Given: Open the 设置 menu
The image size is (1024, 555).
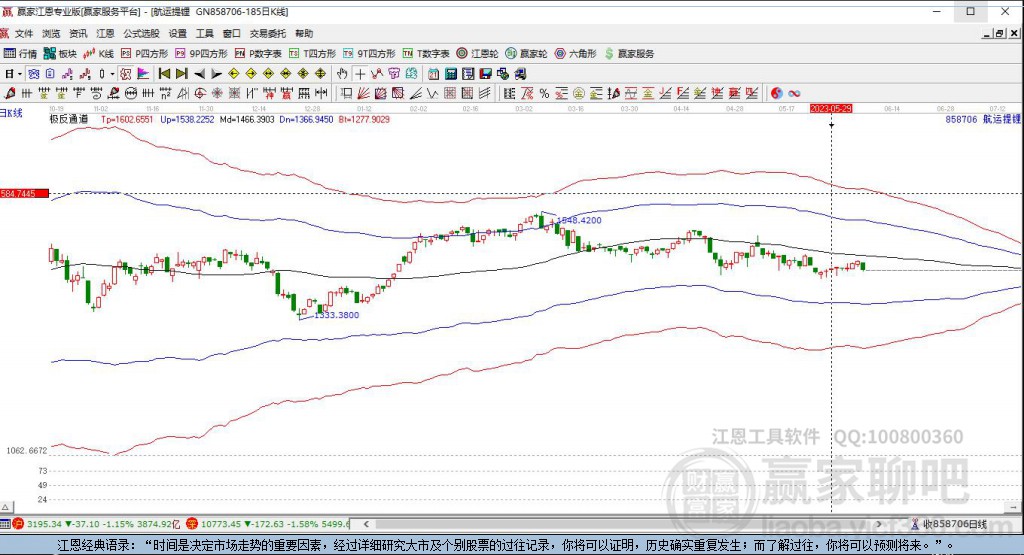Looking at the screenshot, I should (178, 33).
